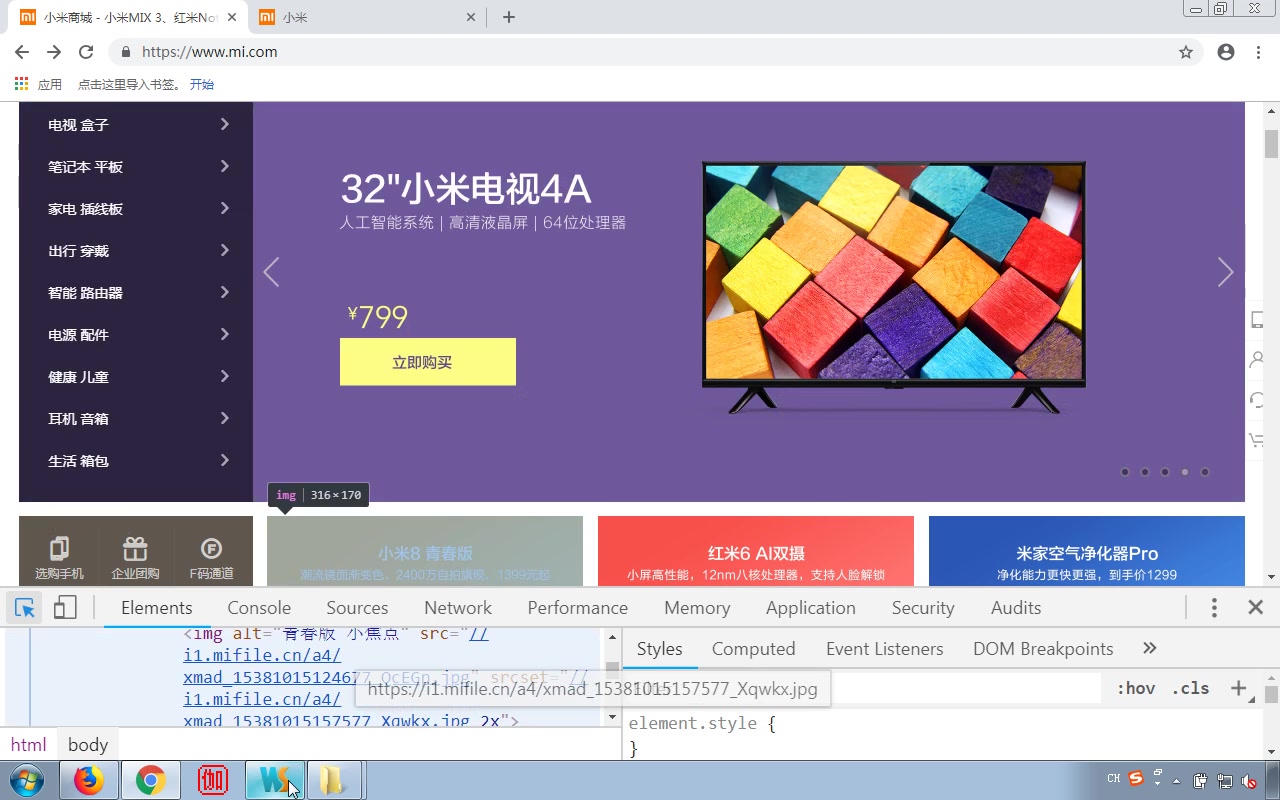Viewport: 1280px width, 800px height.
Task: Toggle the device toolbar in DevTools
Action: point(65,607)
